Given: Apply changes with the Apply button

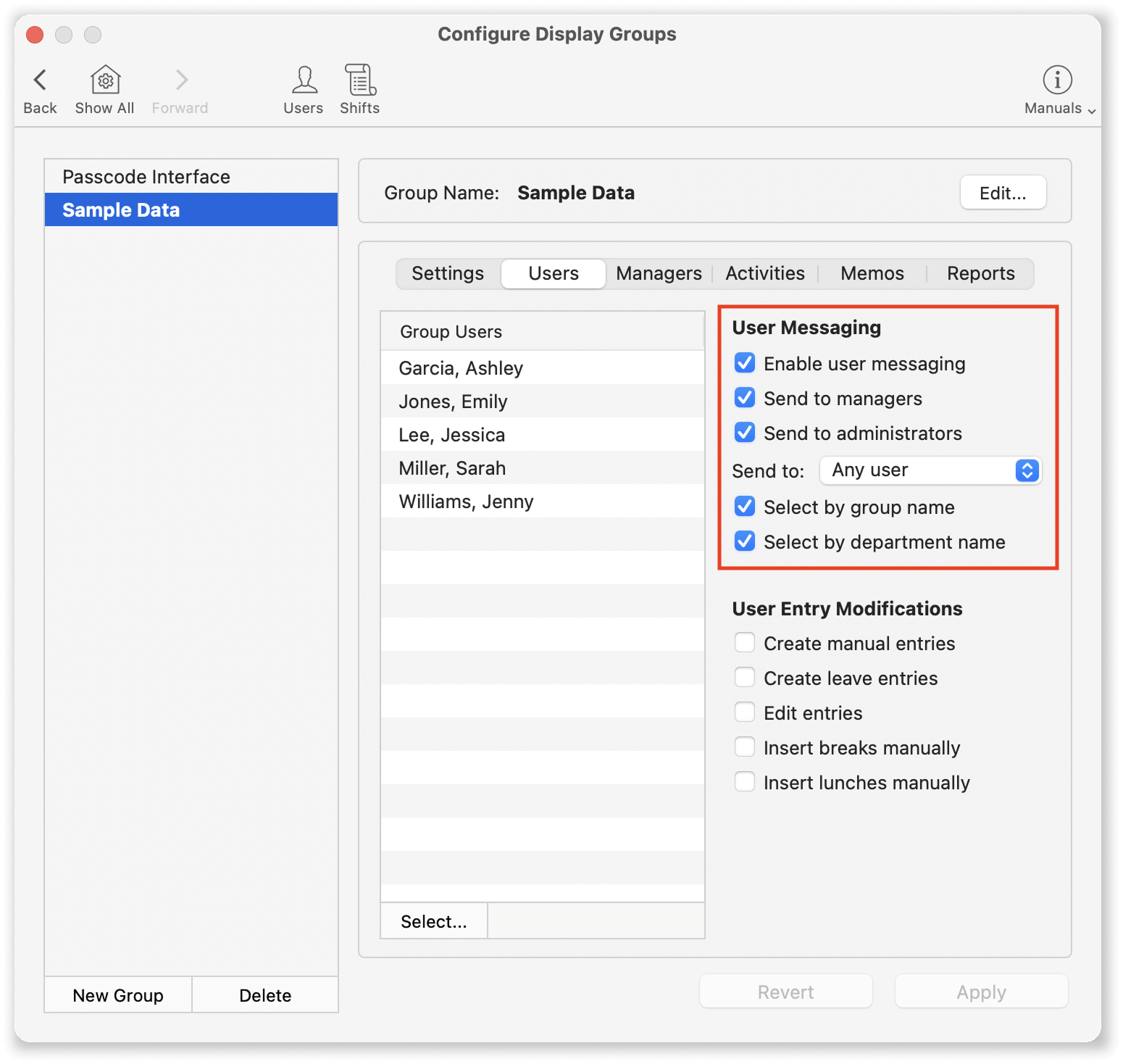Looking at the screenshot, I should click(x=980, y=991).
